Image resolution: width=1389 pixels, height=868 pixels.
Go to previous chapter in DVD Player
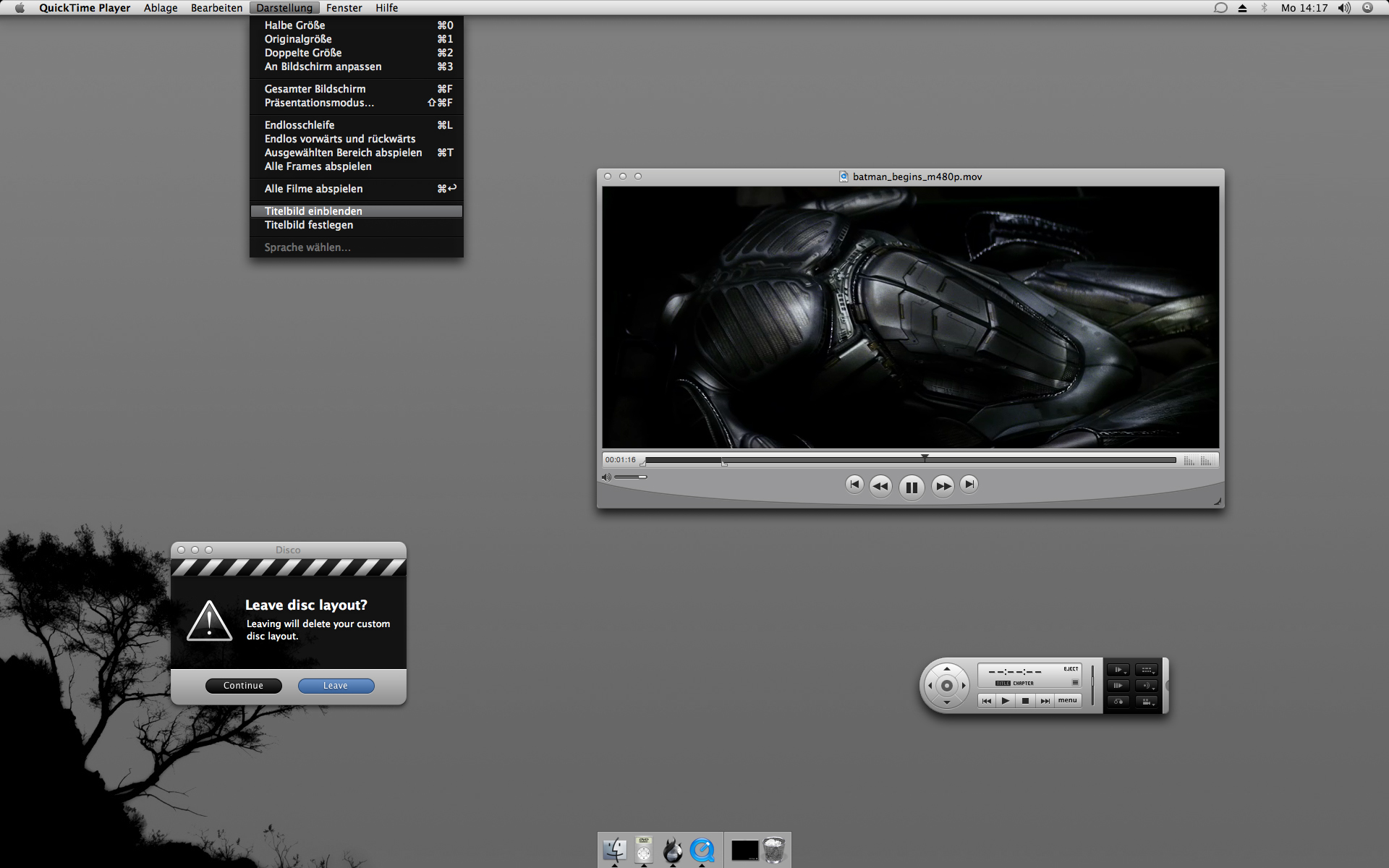987,701
